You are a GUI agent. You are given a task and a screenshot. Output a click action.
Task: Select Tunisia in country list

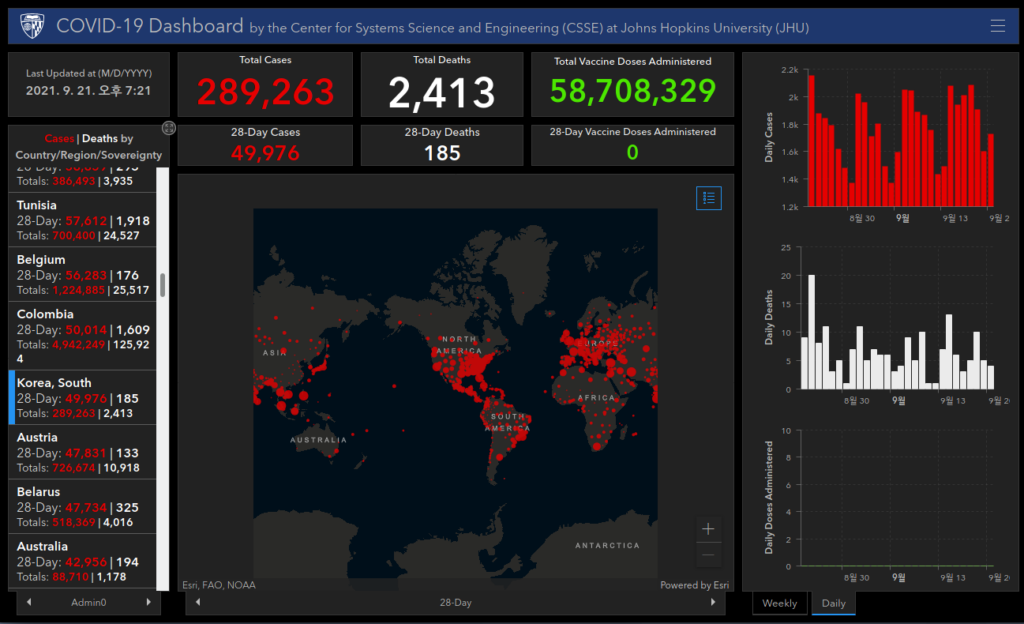pos(83,220)
